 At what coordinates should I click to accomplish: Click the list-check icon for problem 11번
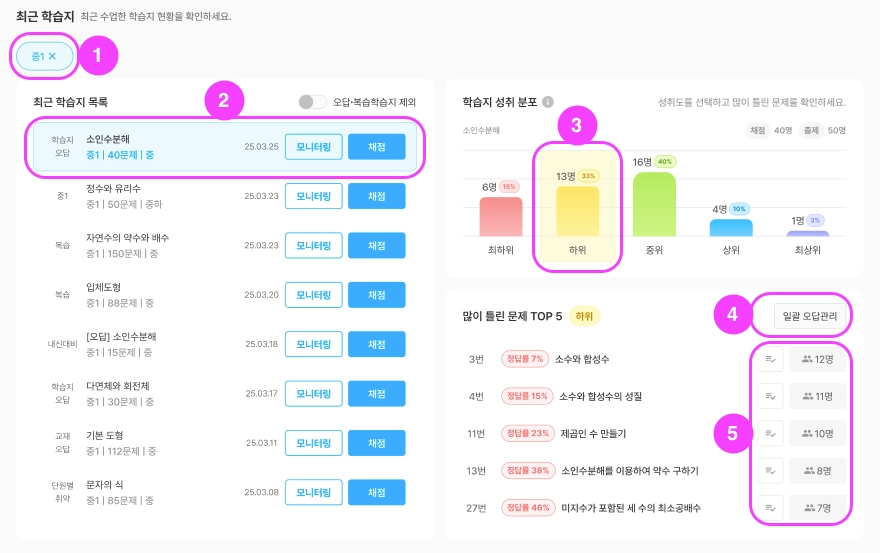[770, 433]
